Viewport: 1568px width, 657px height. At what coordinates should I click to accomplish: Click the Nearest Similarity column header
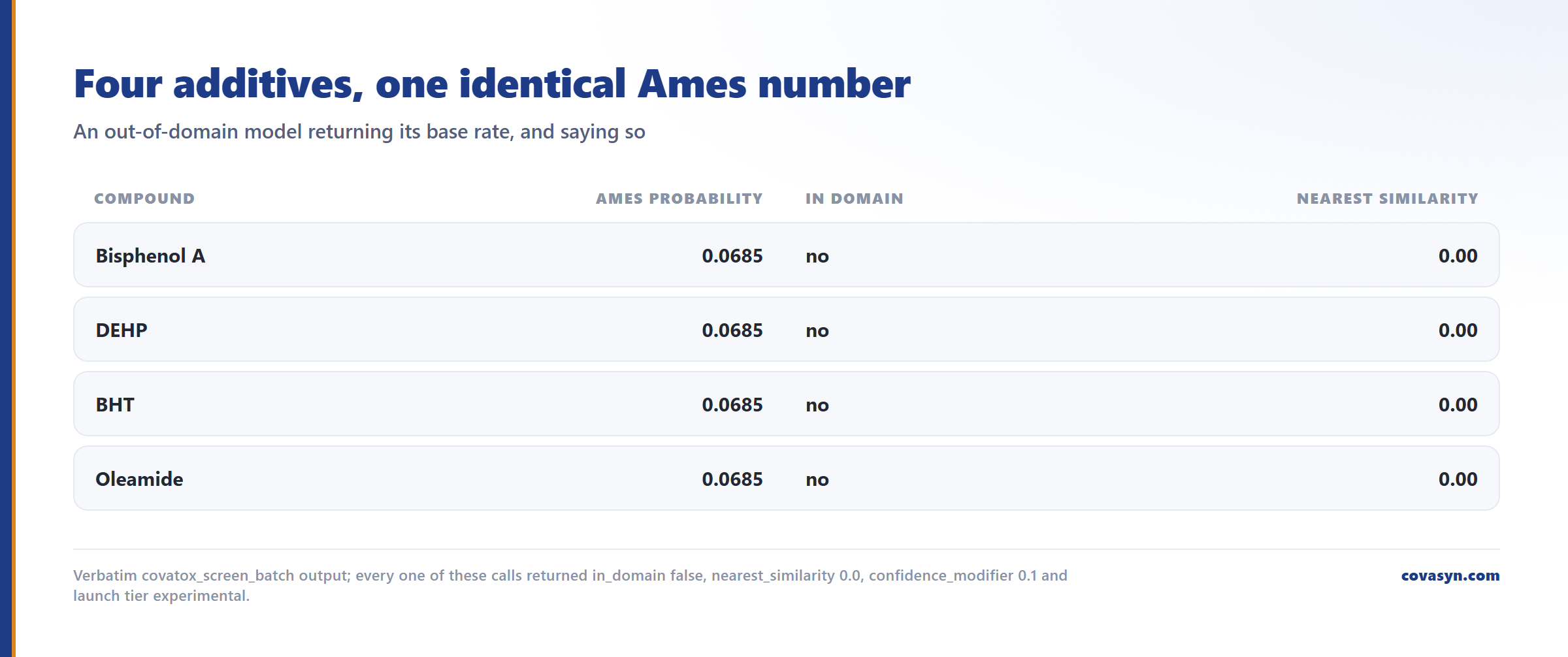pyautogui.click(x=1388, y=199)
